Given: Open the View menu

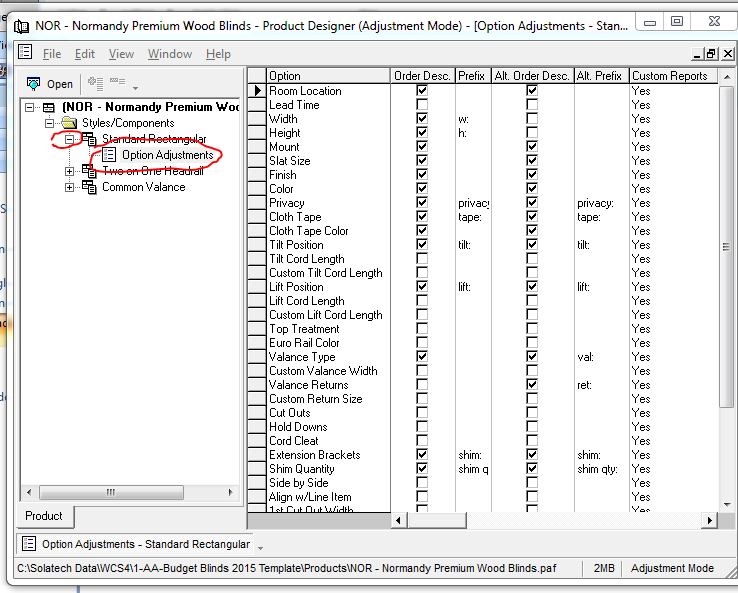Looking at the screenshot, I should pos(121,54).
